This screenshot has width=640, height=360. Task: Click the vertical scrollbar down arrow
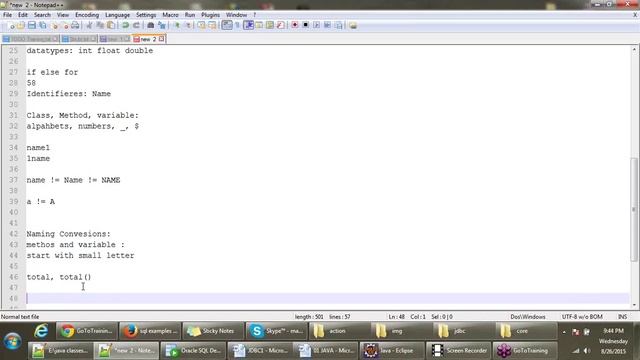pos(634,305)
